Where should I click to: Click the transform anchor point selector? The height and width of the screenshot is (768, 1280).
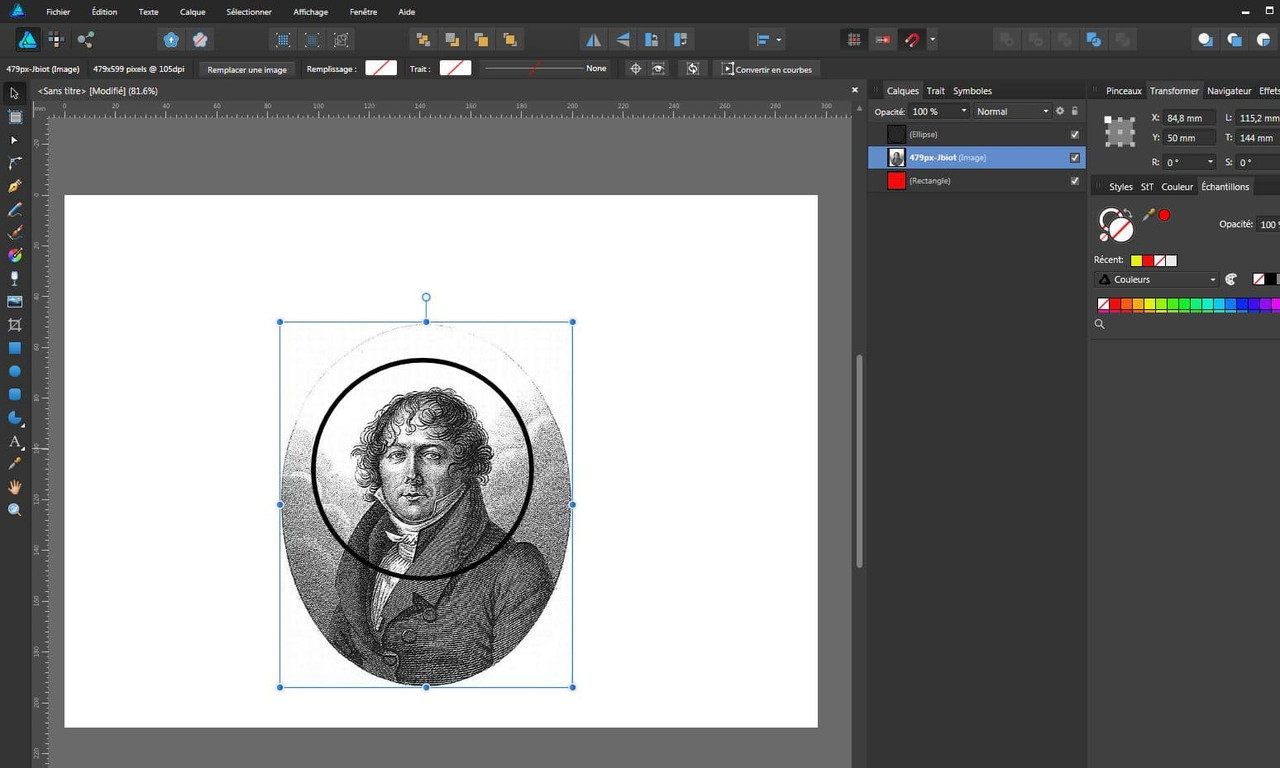click(x=1120, y=131)
